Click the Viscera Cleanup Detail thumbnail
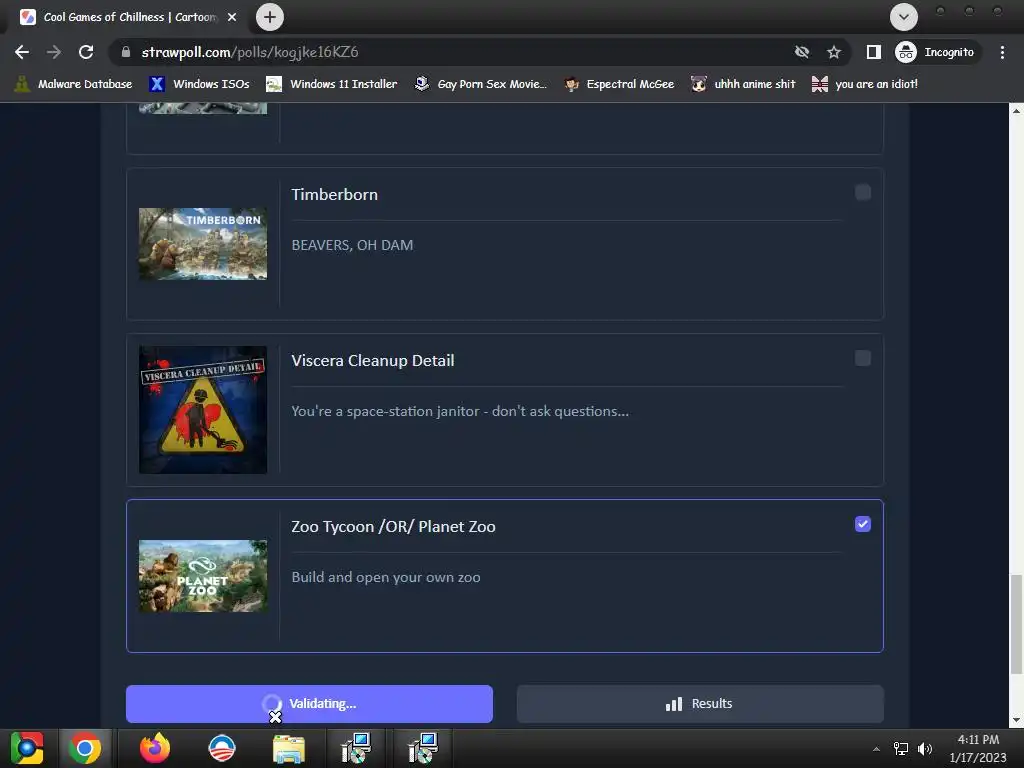1024x768 pixels. coord(203,409)
